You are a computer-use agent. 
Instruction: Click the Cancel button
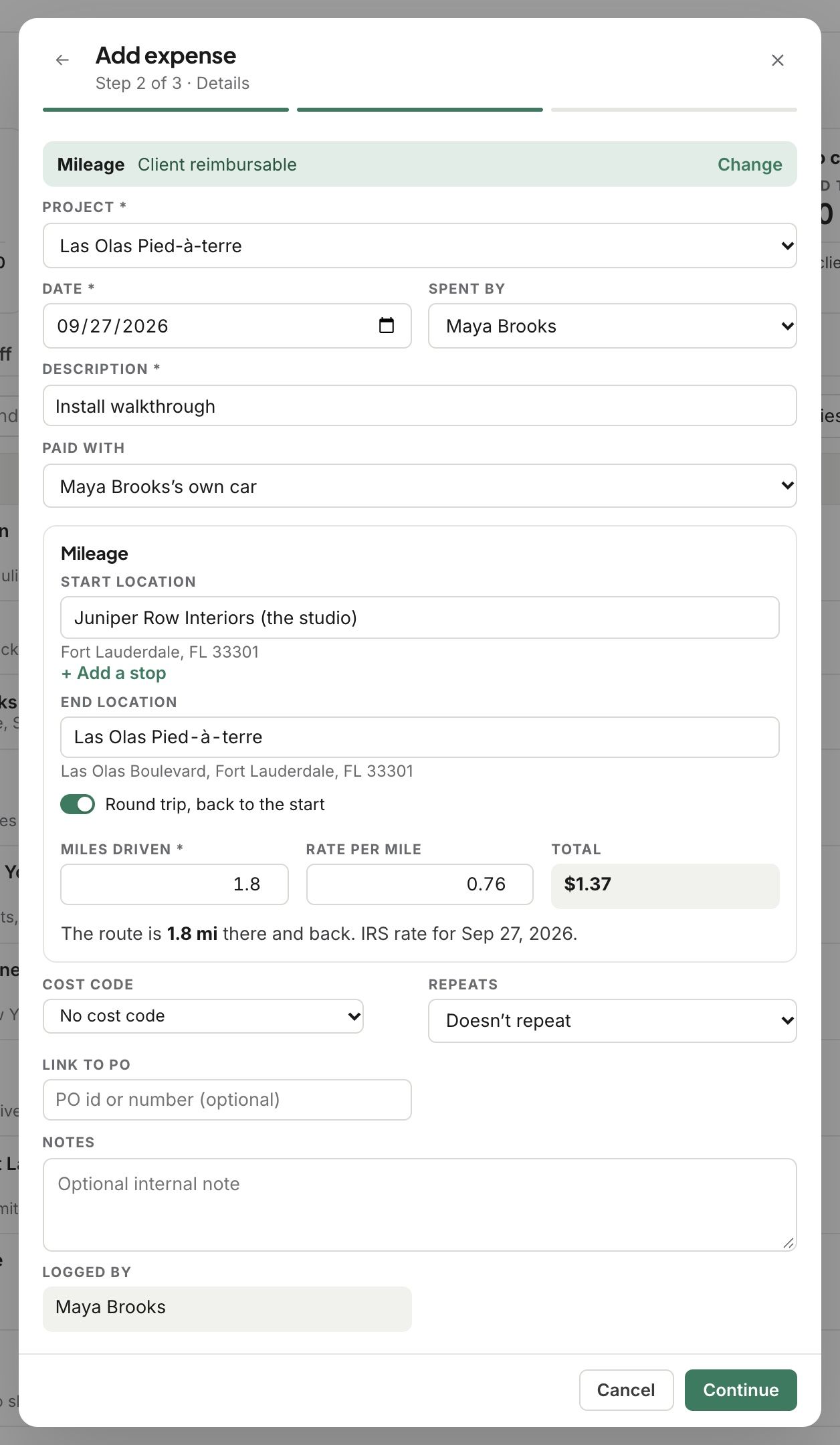click(x=626, y=1390)
